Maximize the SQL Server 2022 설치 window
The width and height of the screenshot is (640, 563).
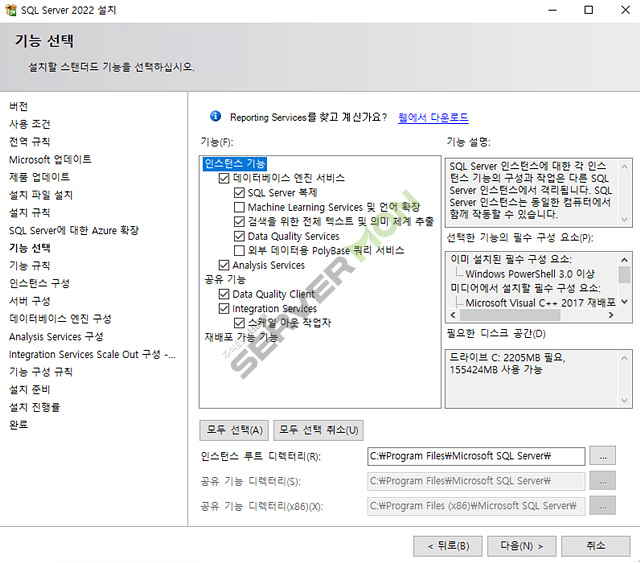coord(588,10)
